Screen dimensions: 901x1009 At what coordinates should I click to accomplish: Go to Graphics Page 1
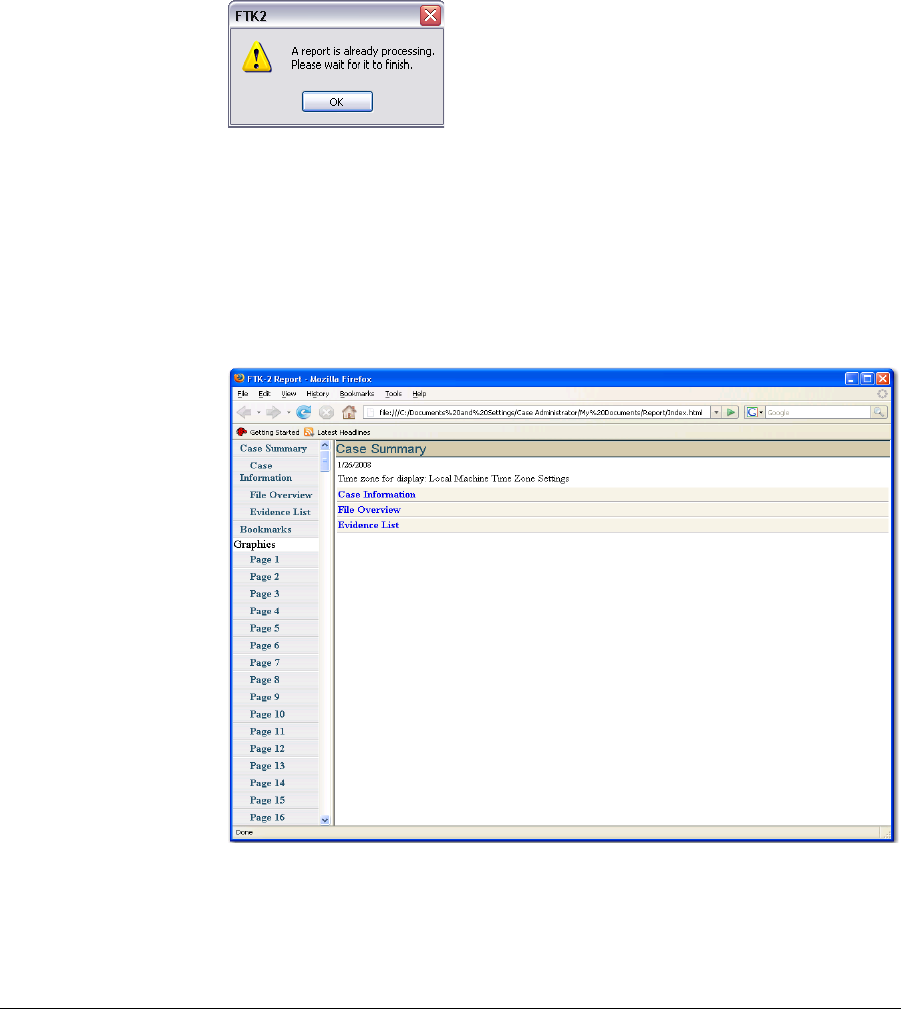point(265,560)
